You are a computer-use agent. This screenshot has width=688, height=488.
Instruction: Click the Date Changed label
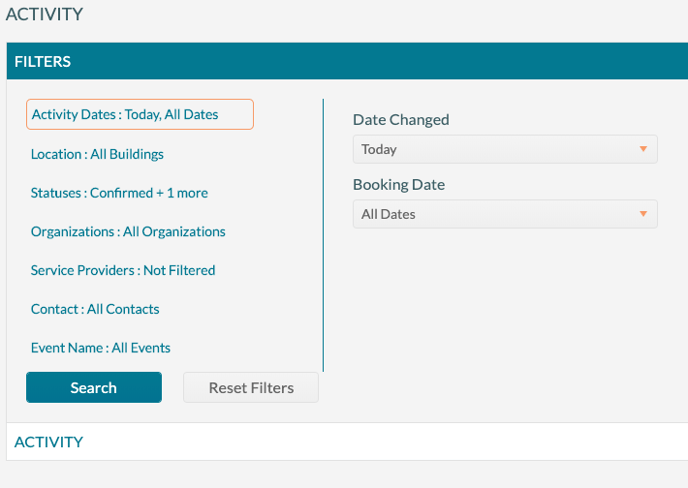pyautogui.click(x=401, y=120)
